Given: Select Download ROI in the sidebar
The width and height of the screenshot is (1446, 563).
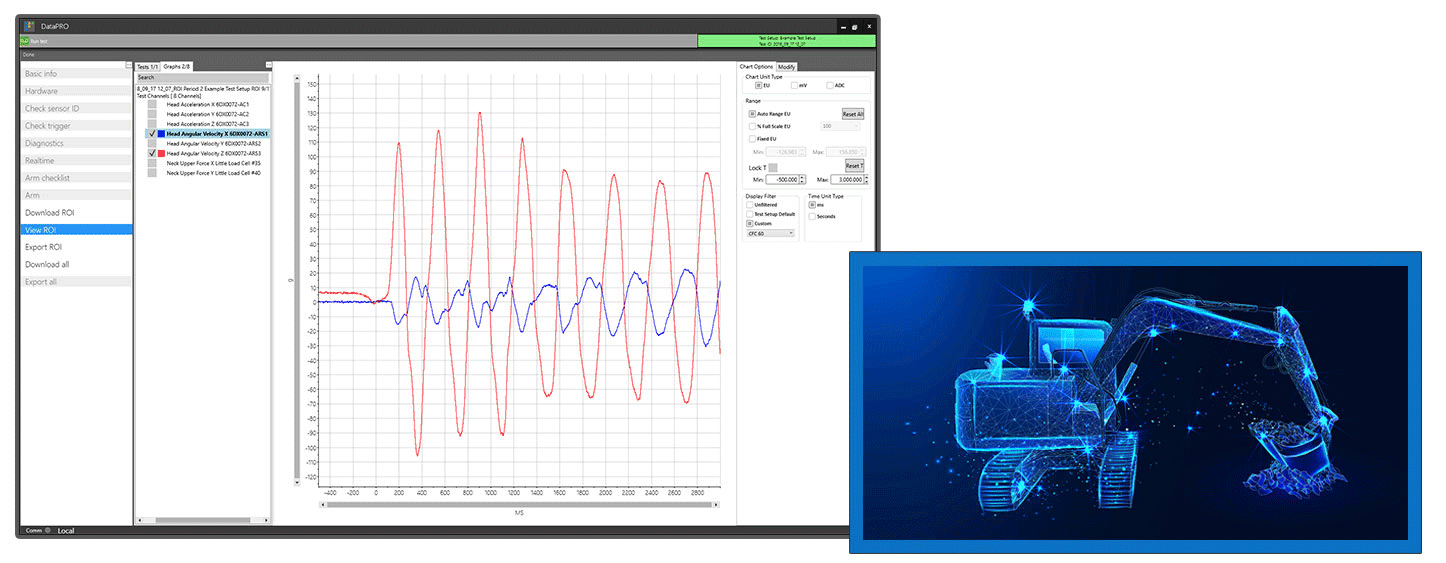Looking at the screenshot, I should pyautogui.click(x=50, y=213).
